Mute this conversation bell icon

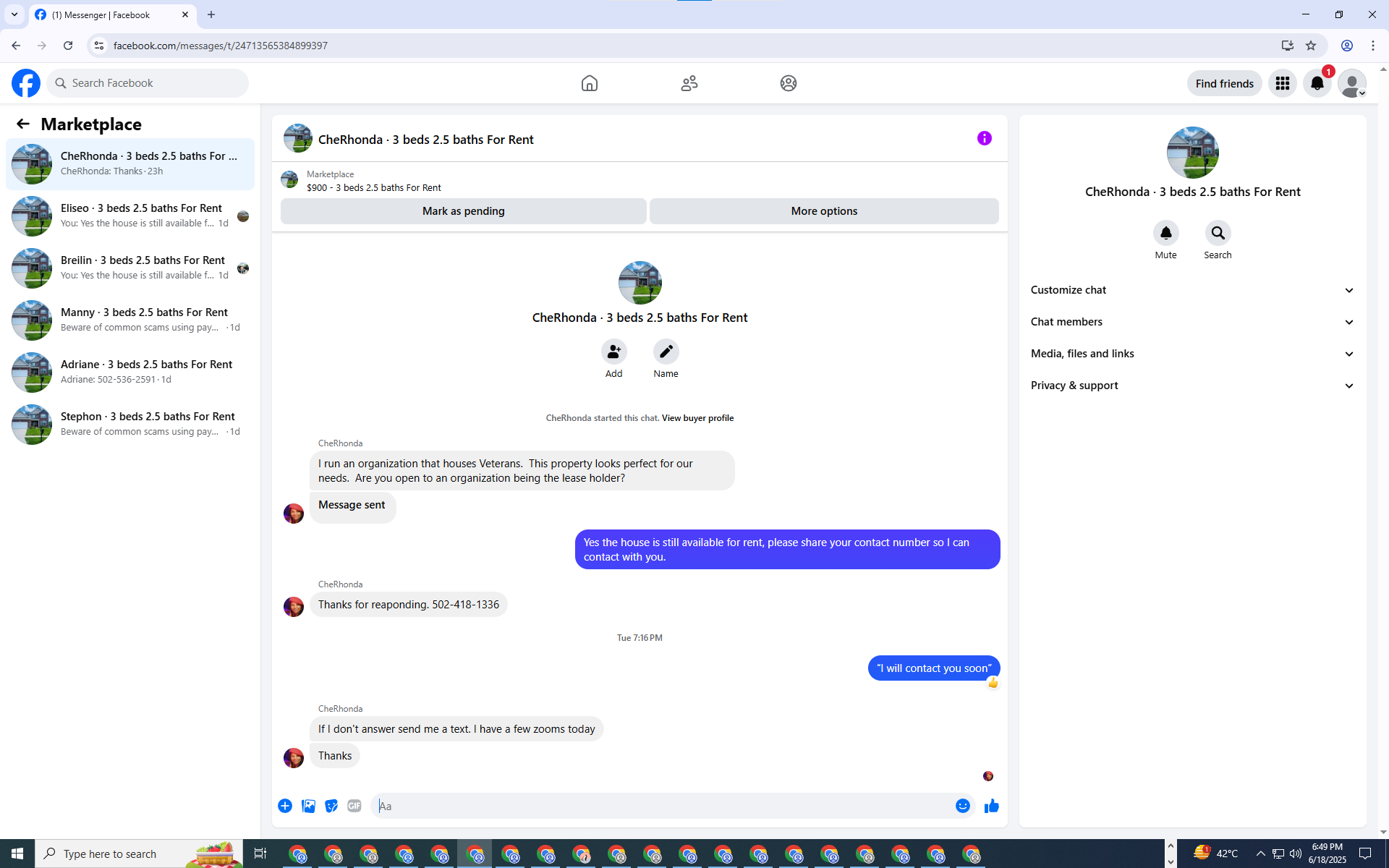pos(1166,233)
